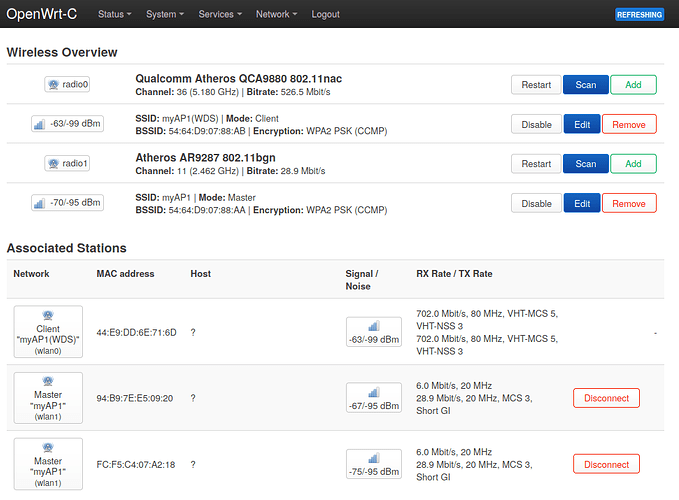Image resolution: width=679 pixels, height=500 pixels.
Task: Disable the myAP1 master network
Action: pos(537,203)
